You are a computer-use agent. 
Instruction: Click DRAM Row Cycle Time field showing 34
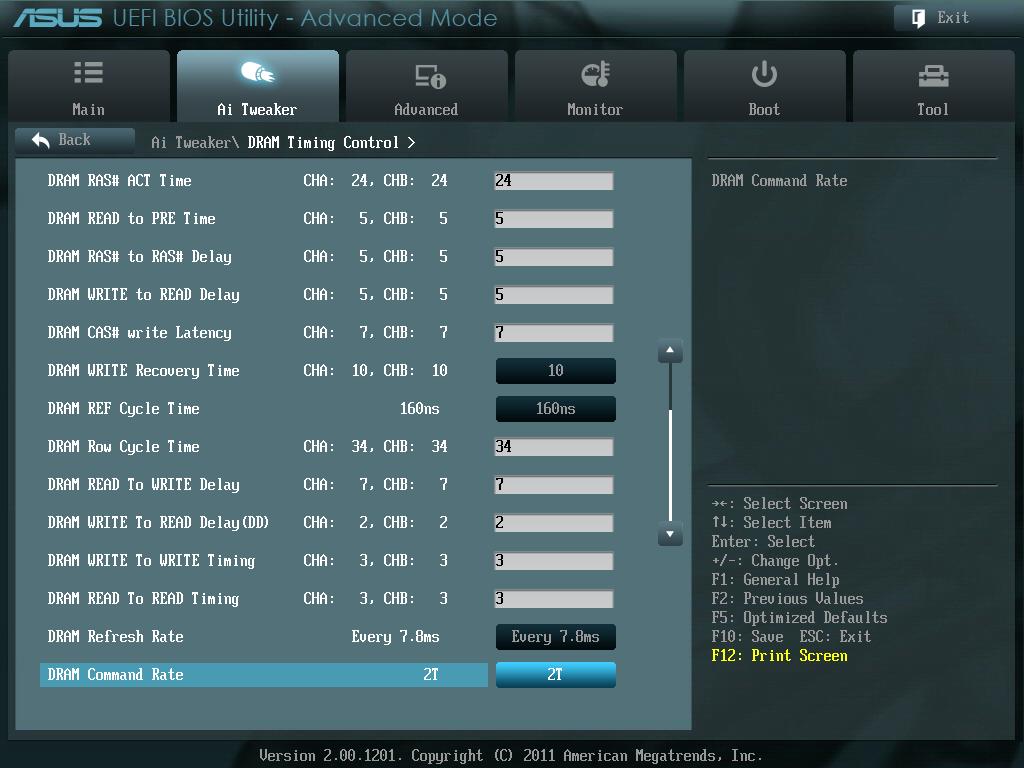tap(554, 447)
